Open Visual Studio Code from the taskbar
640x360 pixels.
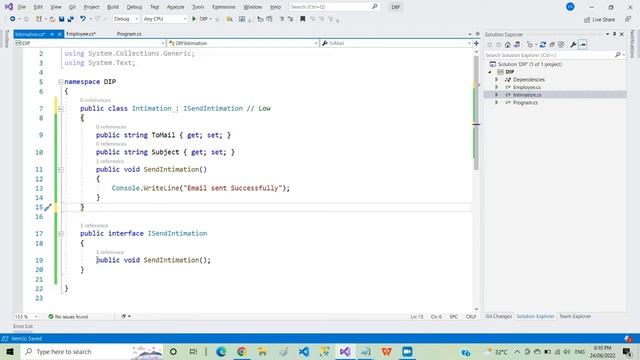[x=304, y=352]
